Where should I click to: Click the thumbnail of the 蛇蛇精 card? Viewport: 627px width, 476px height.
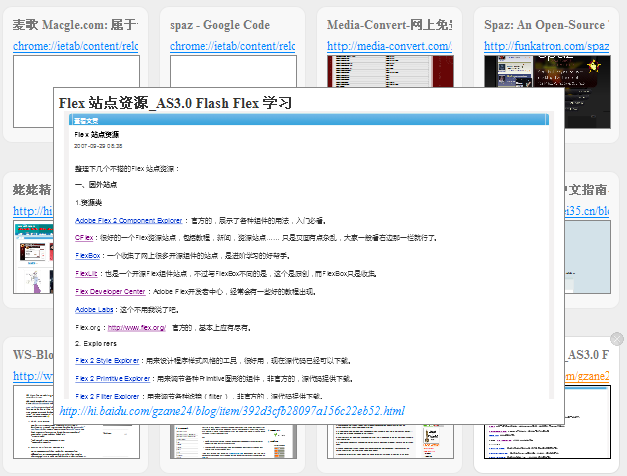(x=33, y=257)
